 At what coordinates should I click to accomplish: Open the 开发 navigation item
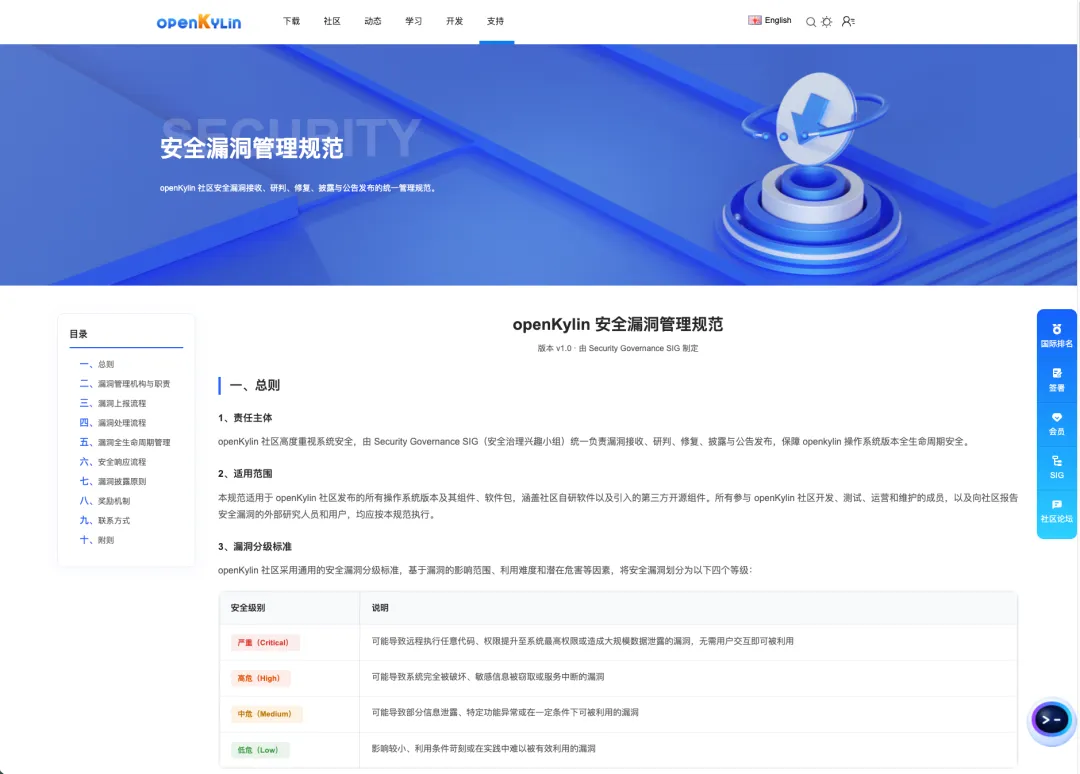click(455, 21)
